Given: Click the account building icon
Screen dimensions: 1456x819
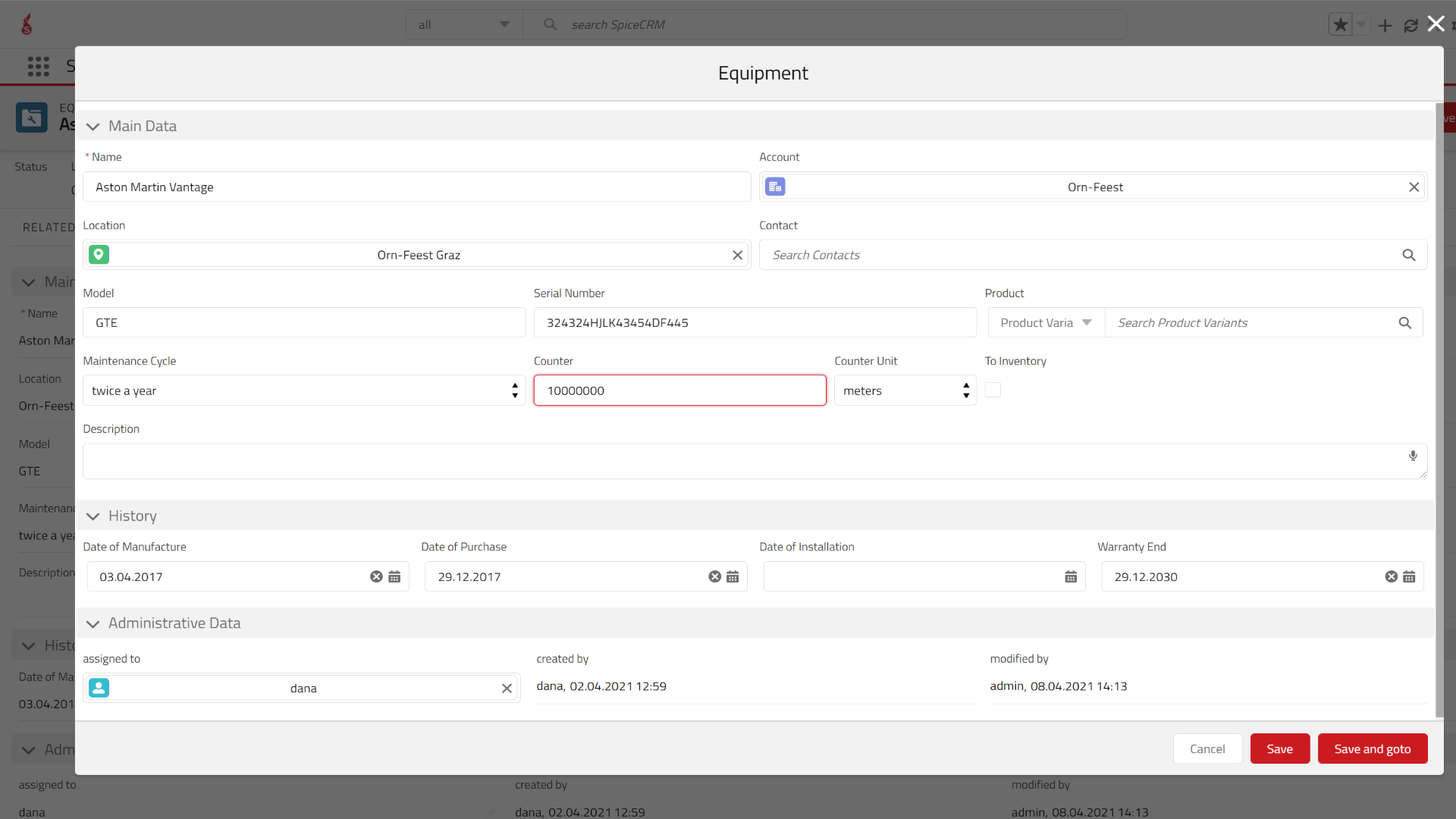Looking at the screenshot, I should [775, 187].
